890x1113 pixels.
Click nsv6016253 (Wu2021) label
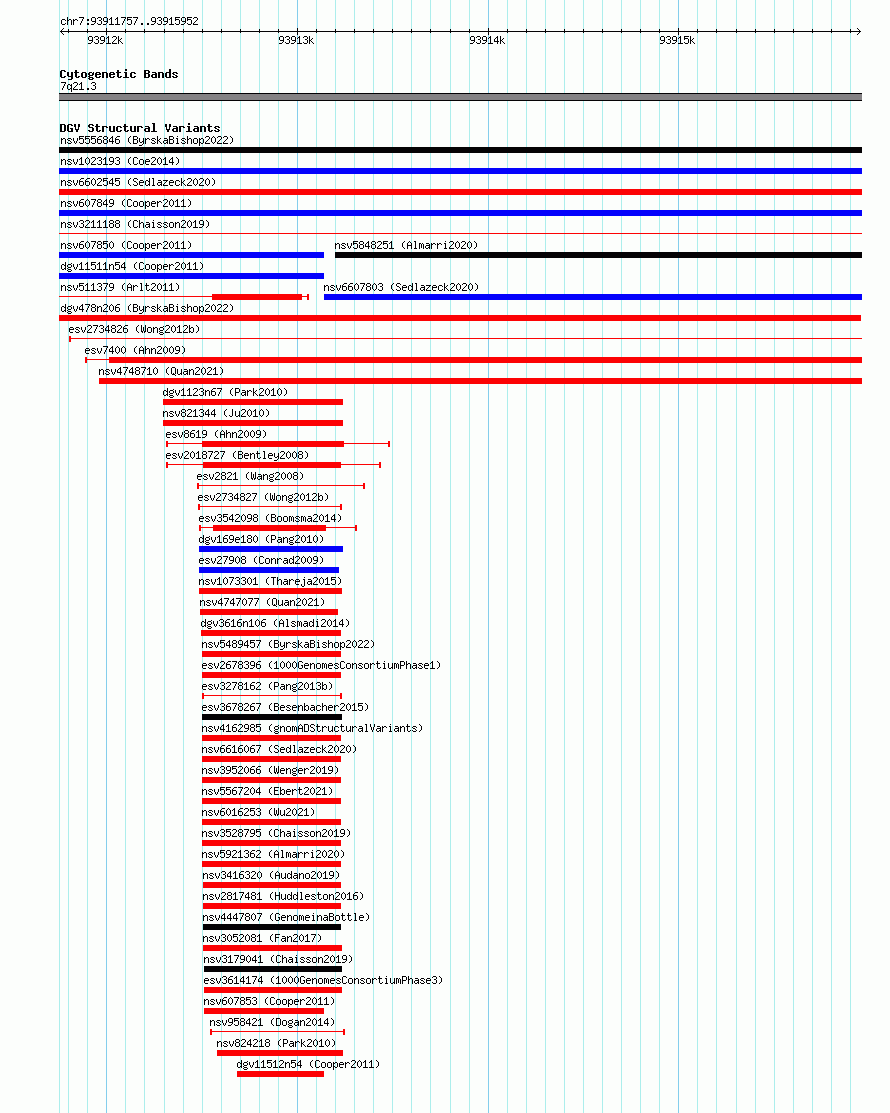pyautogui.click(x=258, y=812)
